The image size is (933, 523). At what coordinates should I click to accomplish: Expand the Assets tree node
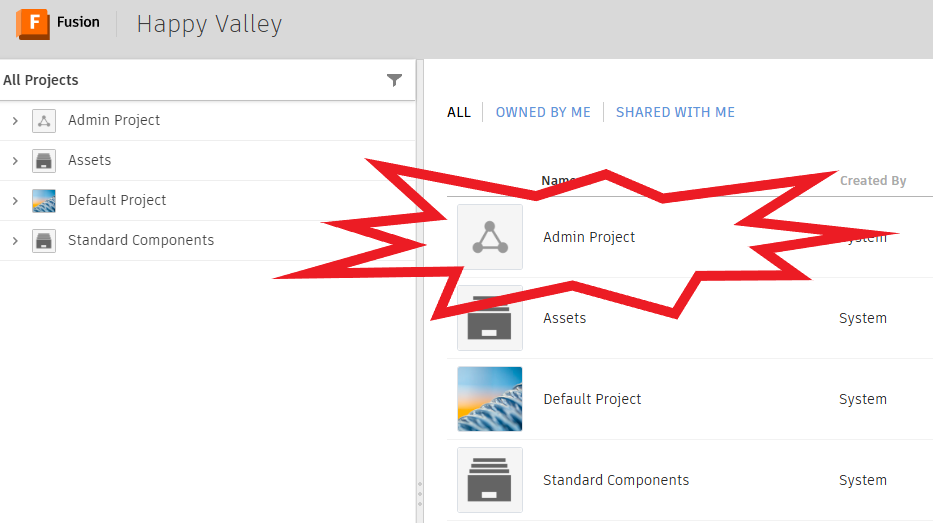pos(15,161)
